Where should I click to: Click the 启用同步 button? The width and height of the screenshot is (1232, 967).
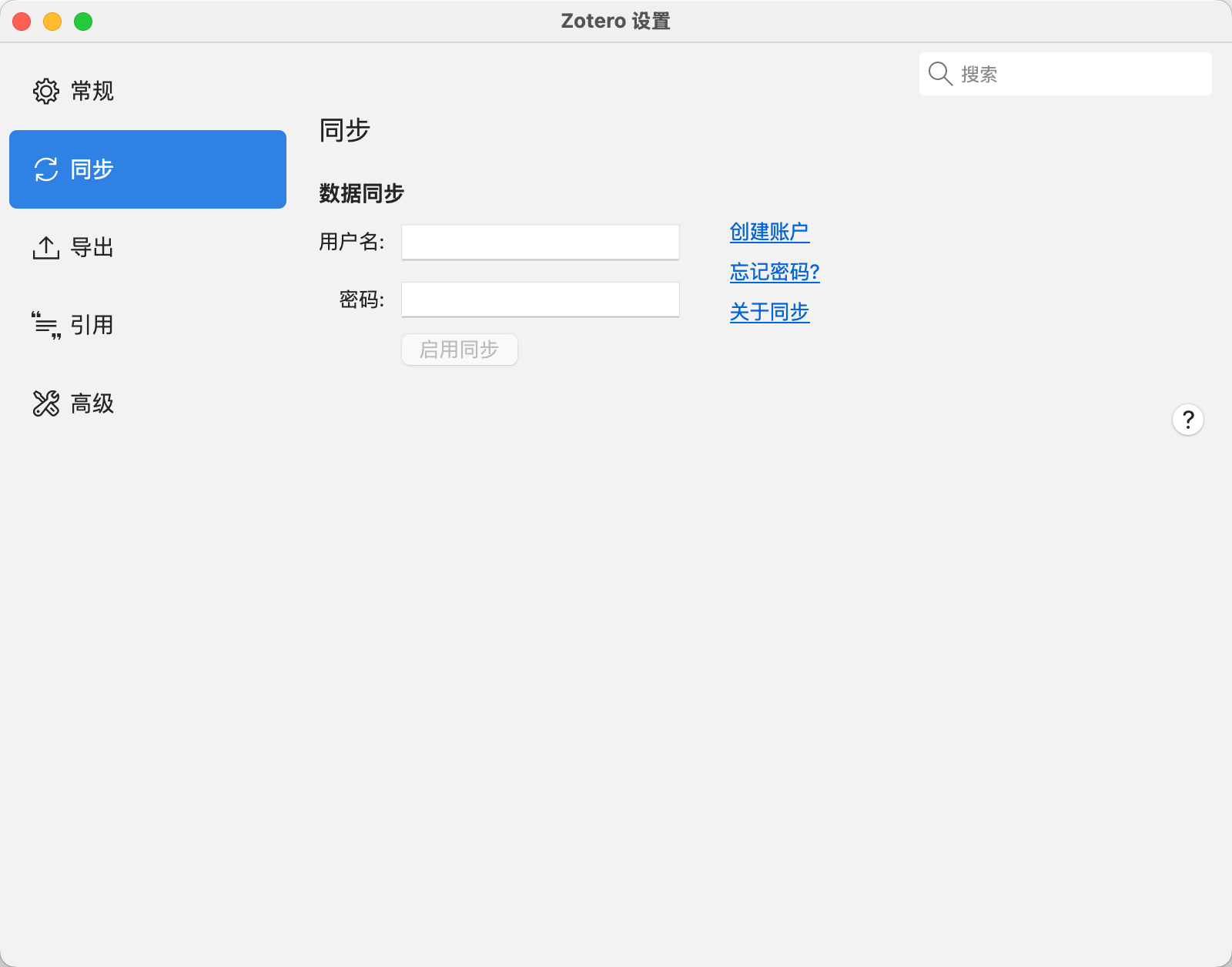coord(460,350)
